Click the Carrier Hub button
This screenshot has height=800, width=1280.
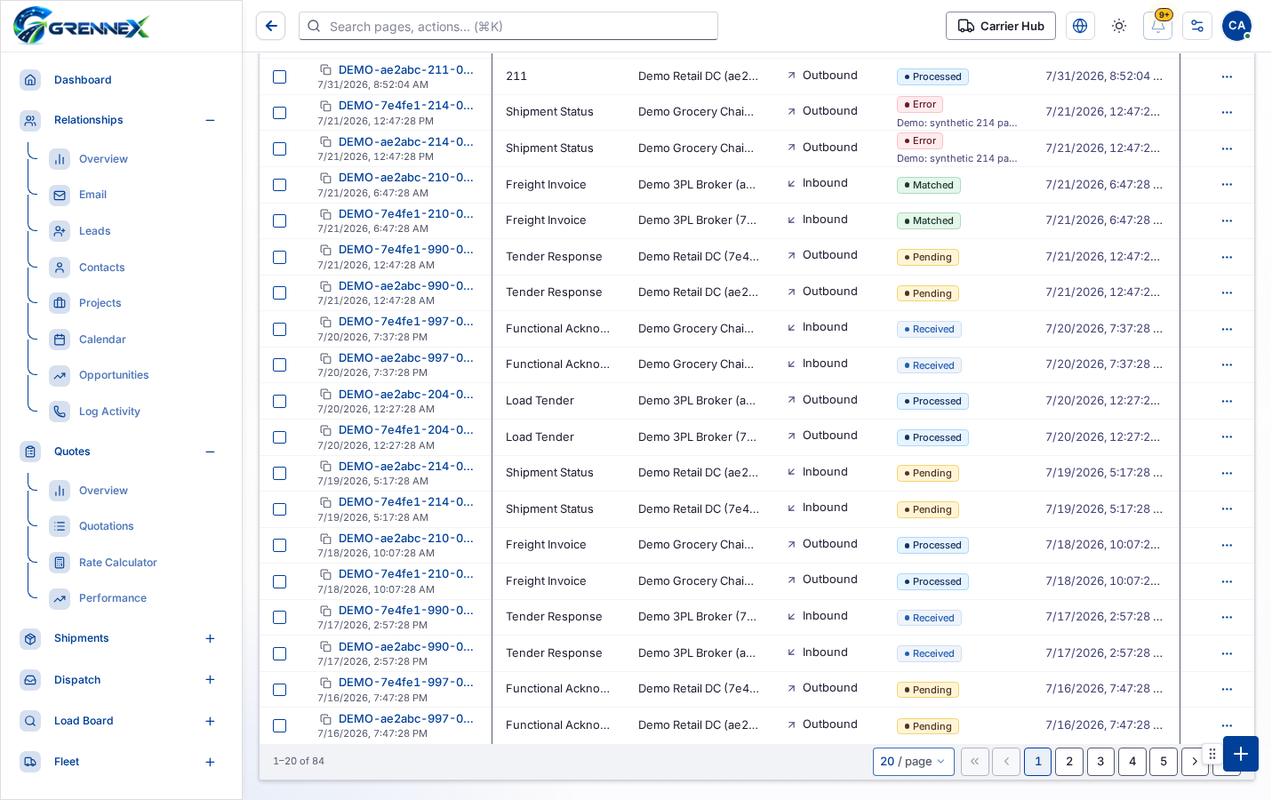coord(1000,26)
